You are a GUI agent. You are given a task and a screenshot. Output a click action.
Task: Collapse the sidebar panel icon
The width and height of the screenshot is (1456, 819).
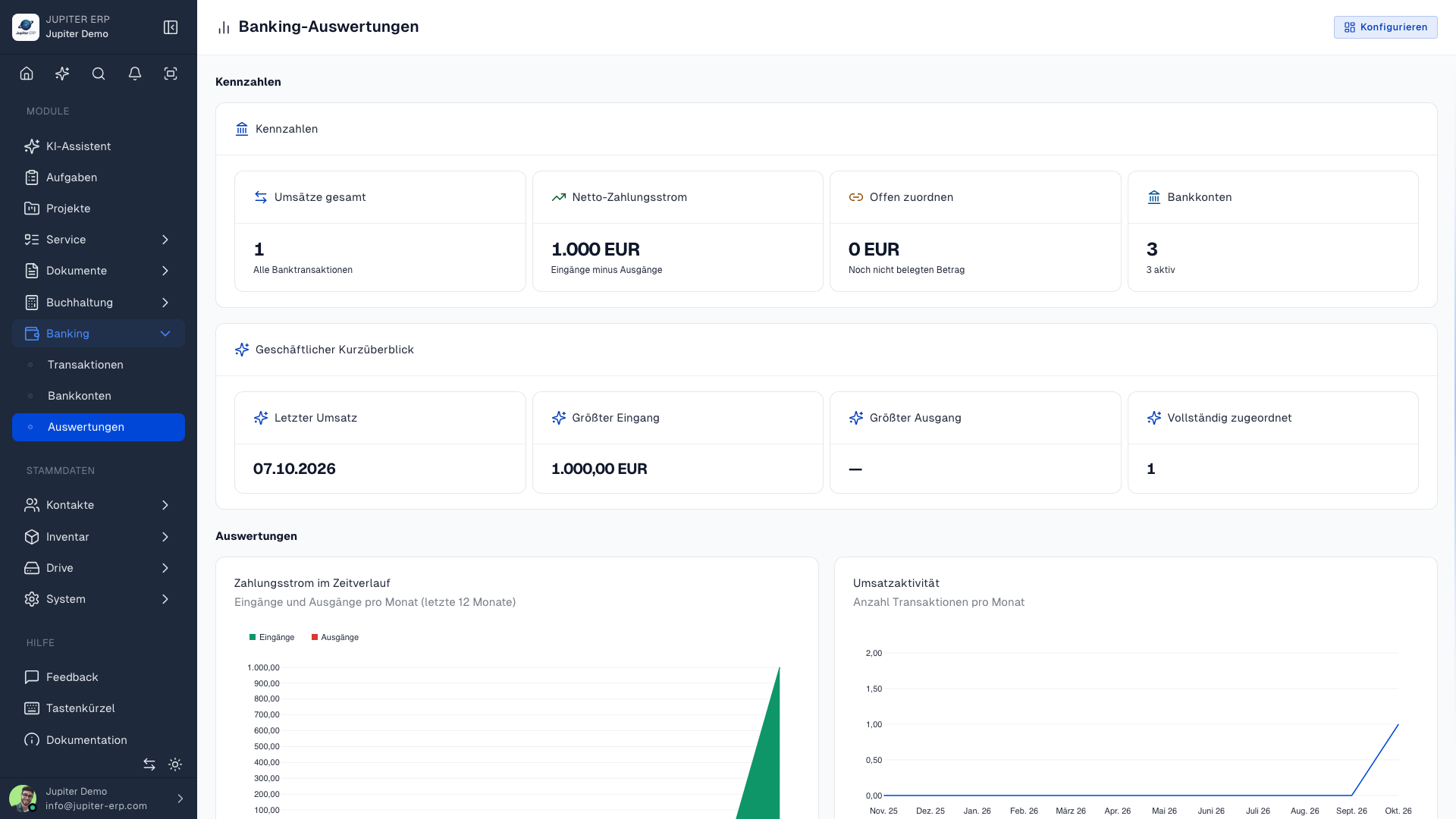171,27
